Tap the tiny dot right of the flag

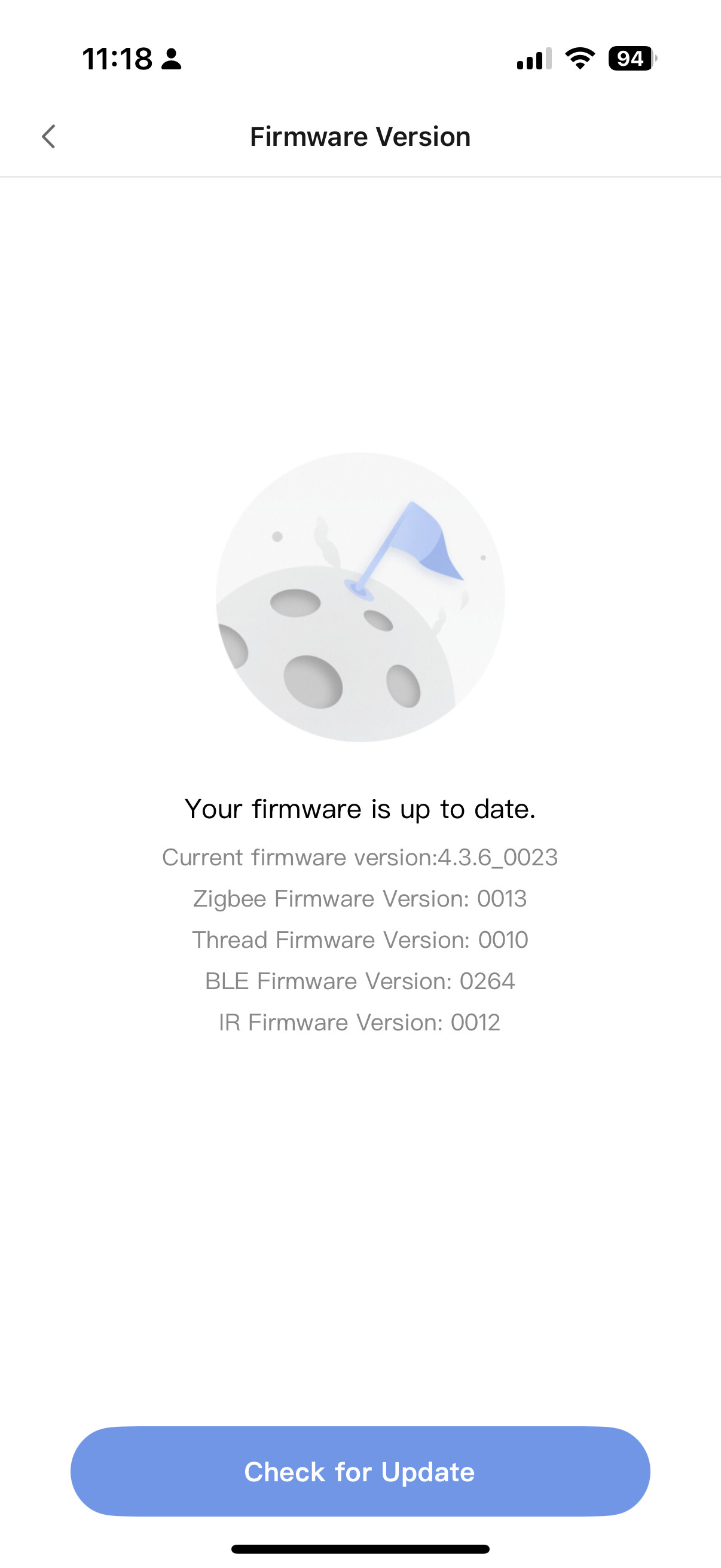pyautogui.click(x=483, y=557)
